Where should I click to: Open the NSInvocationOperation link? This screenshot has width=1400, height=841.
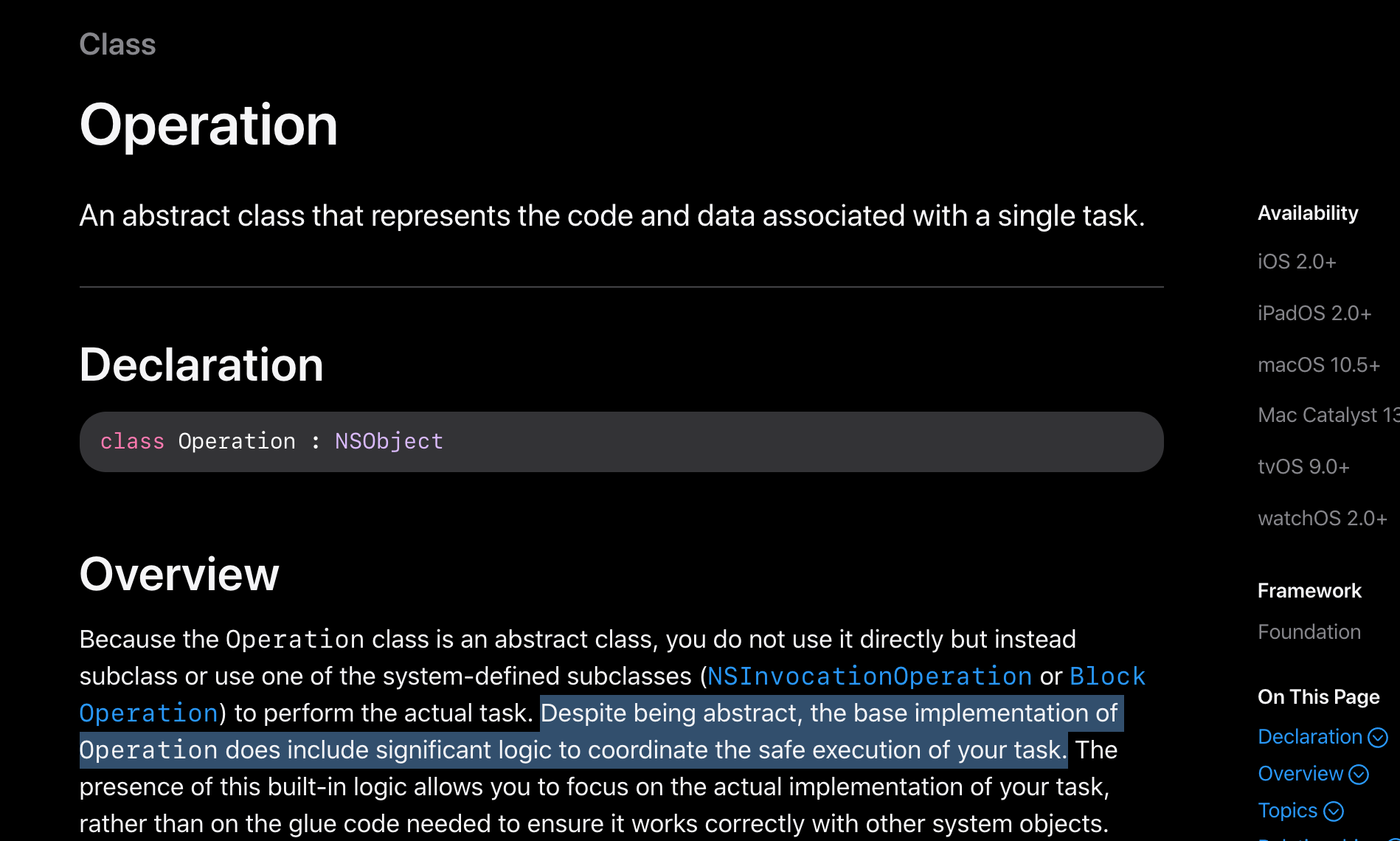(869, 676)
